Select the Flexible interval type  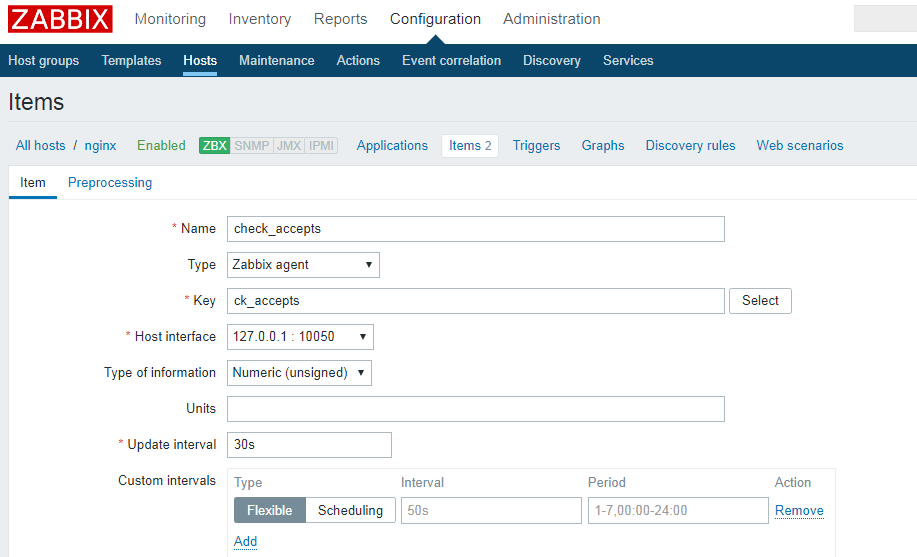tap(270, 510)
